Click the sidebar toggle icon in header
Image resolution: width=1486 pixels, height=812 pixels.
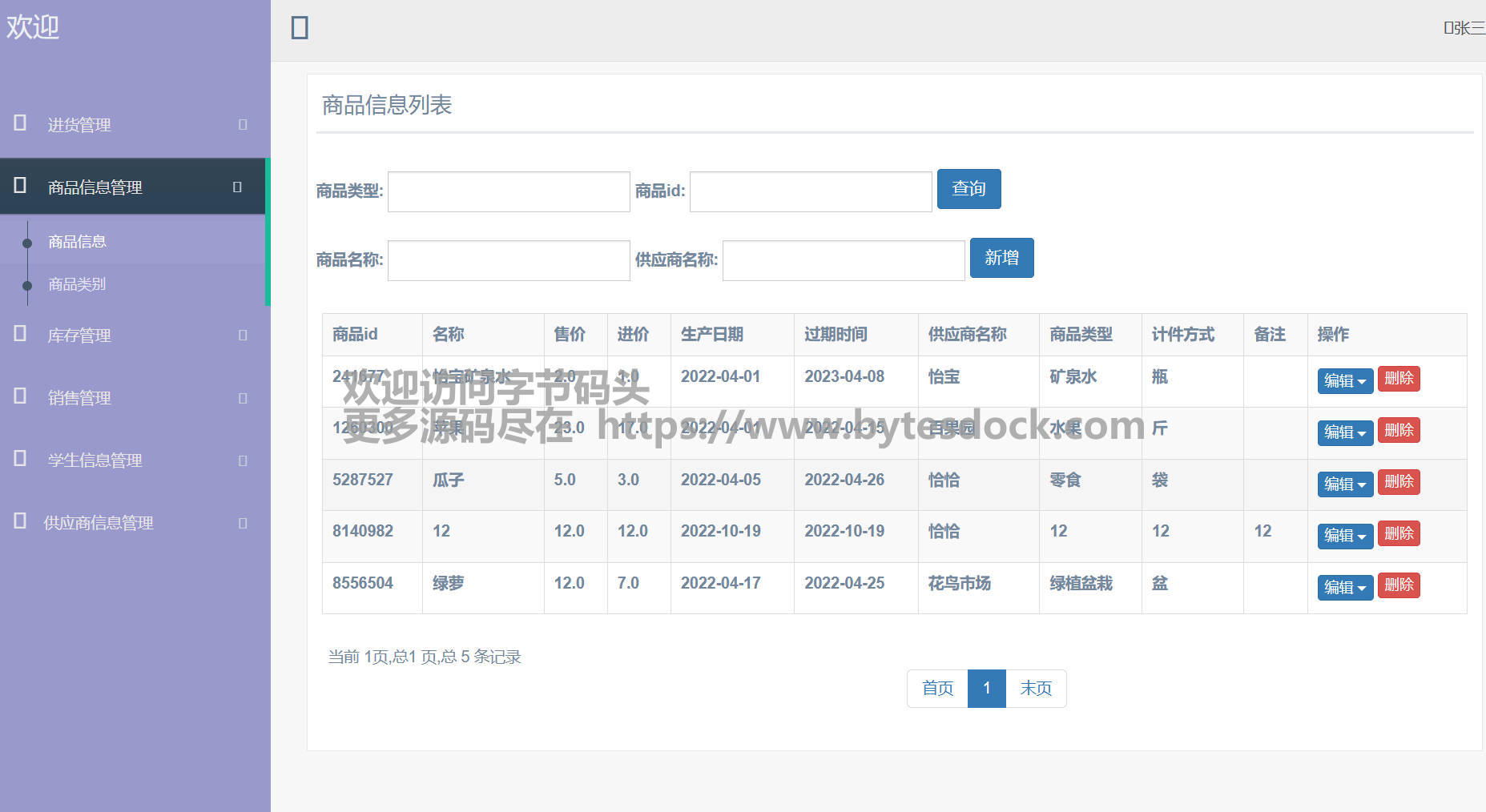300,28
